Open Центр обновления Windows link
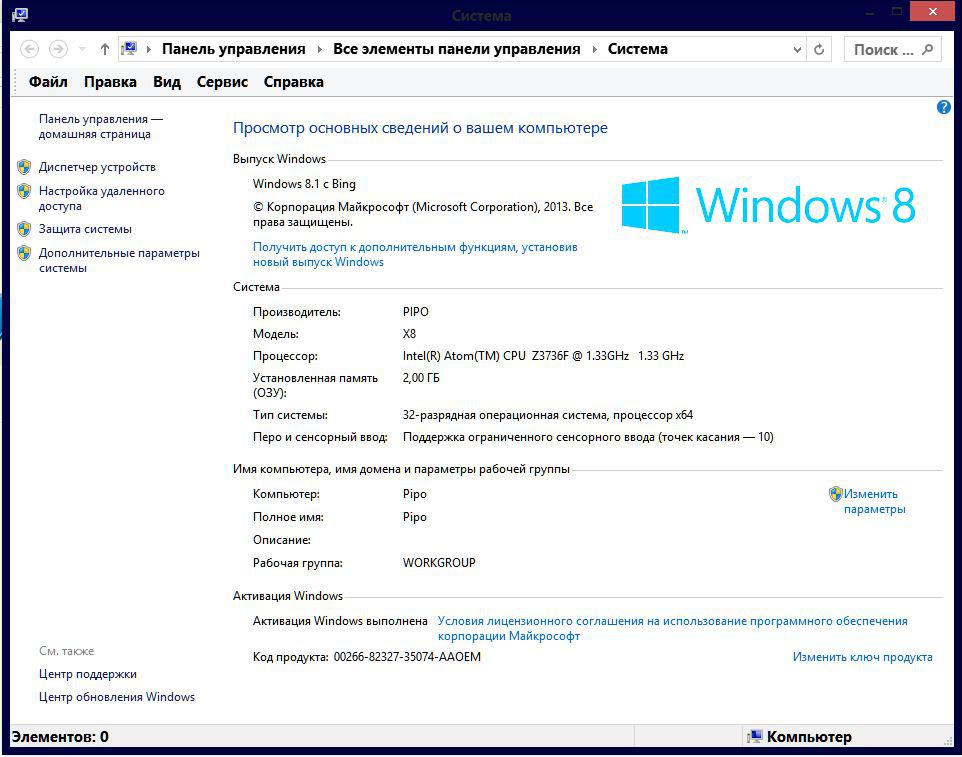Image resolution: width=962 pixels, height=757 pixels. [117, 697]
